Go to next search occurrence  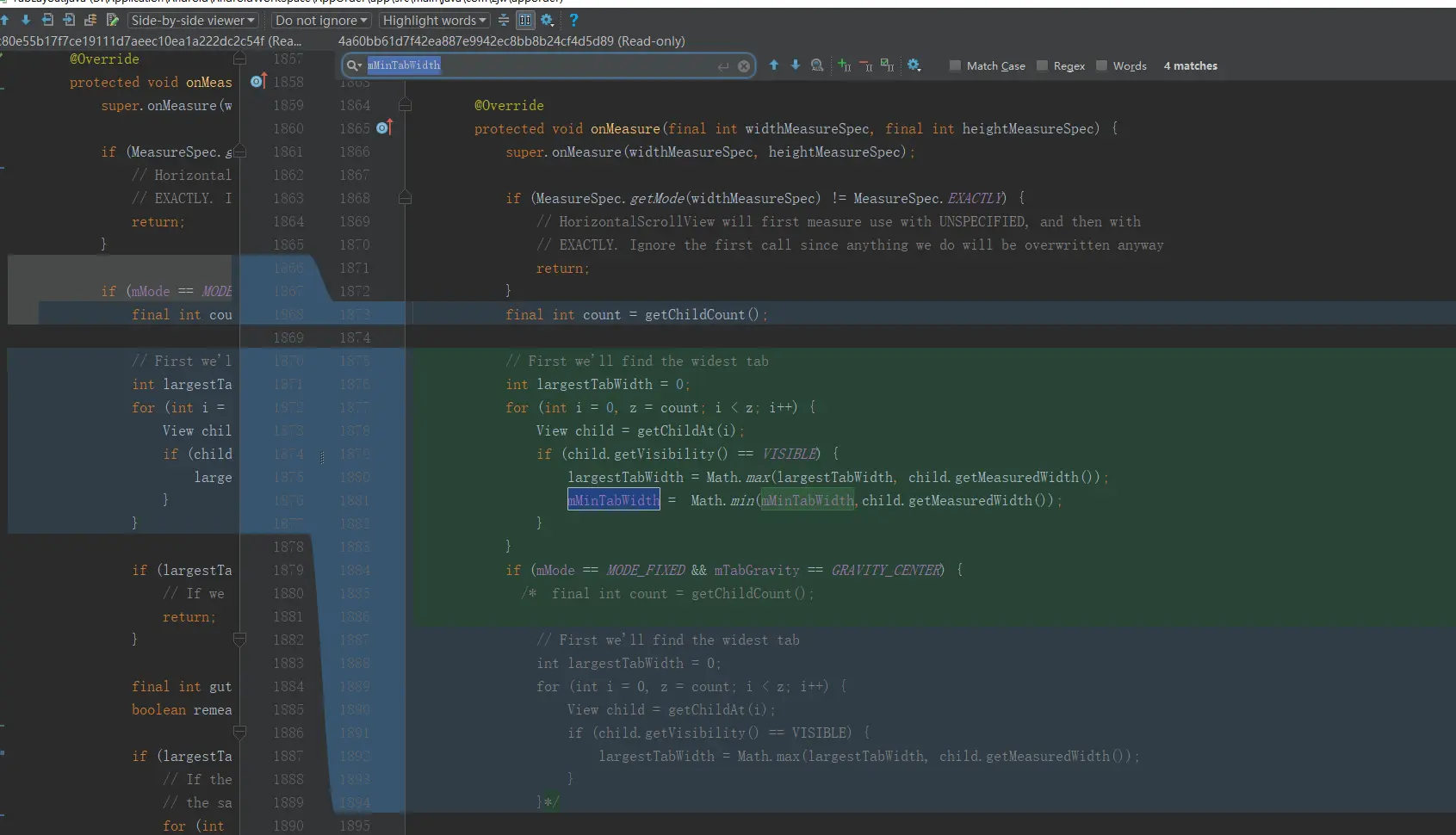click(795, 65)
